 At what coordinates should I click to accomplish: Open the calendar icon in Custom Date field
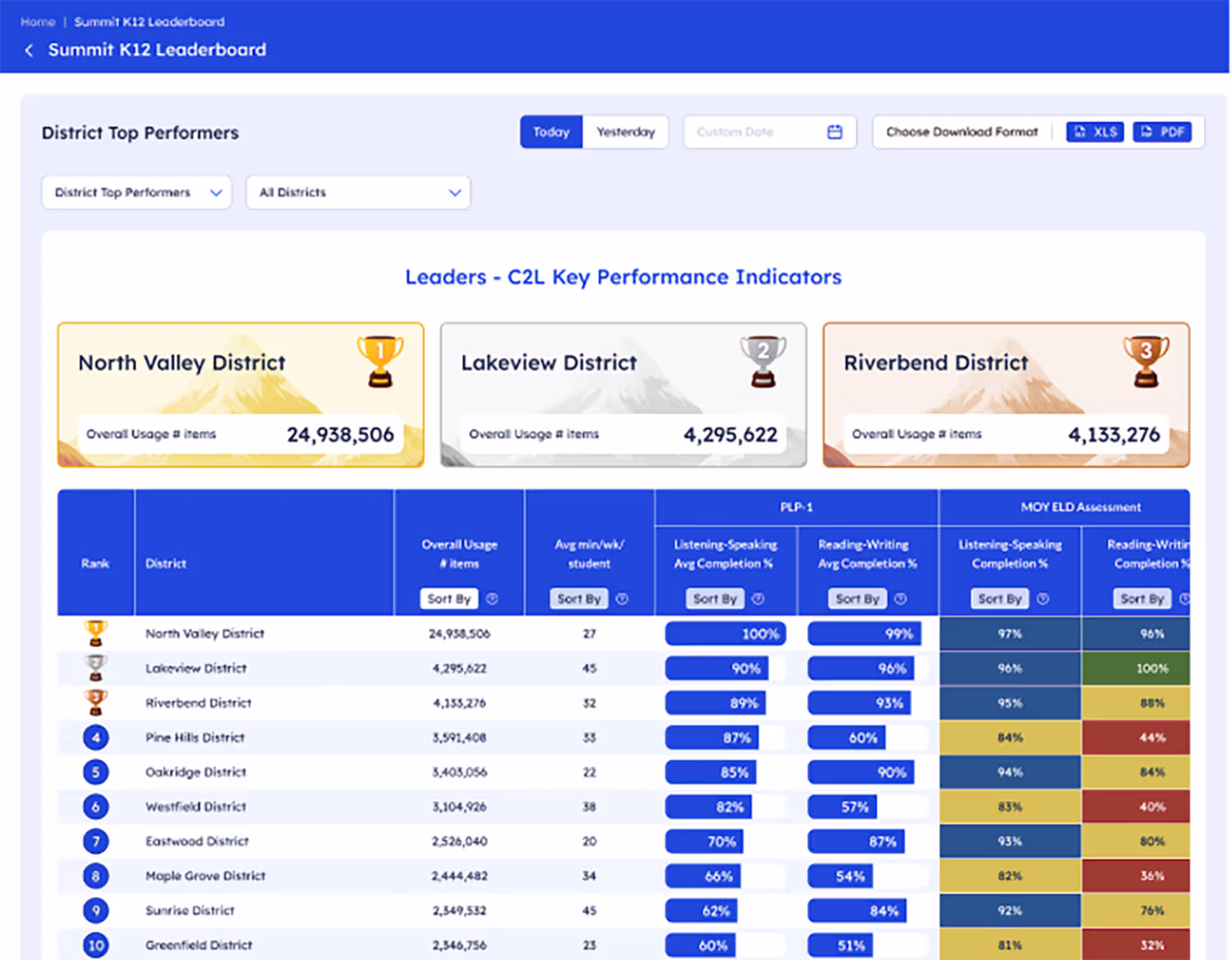click(x=834, y=131)
